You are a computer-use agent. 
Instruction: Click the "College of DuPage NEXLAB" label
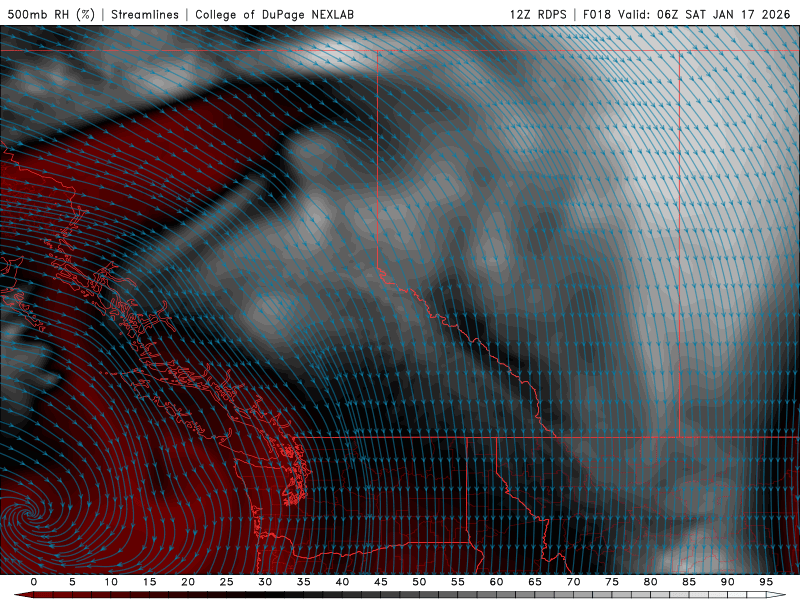274,14
